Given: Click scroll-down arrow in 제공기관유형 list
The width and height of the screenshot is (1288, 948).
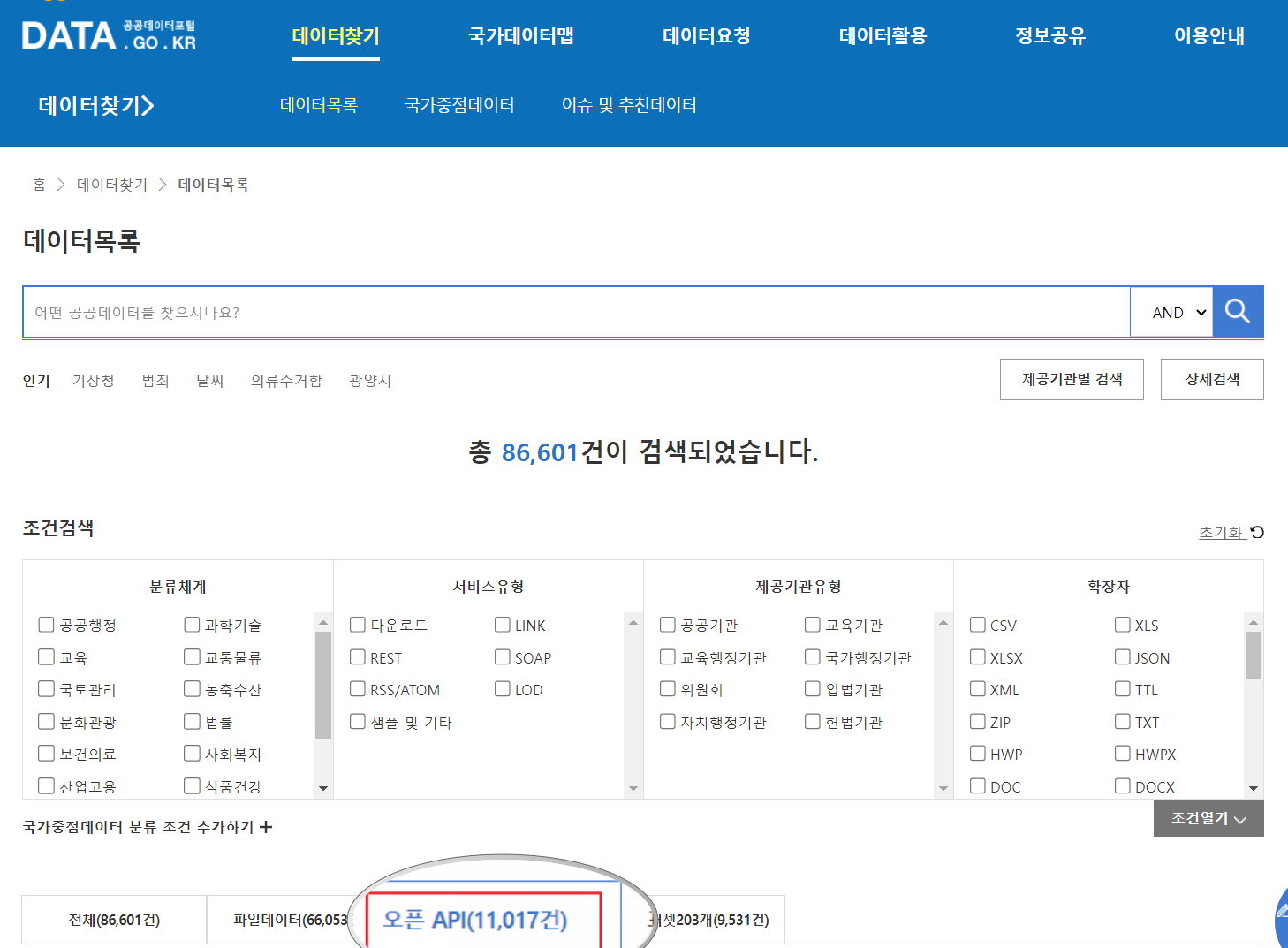Looking at the screenshot, I should pyautogui.click(x=943, y=788).
